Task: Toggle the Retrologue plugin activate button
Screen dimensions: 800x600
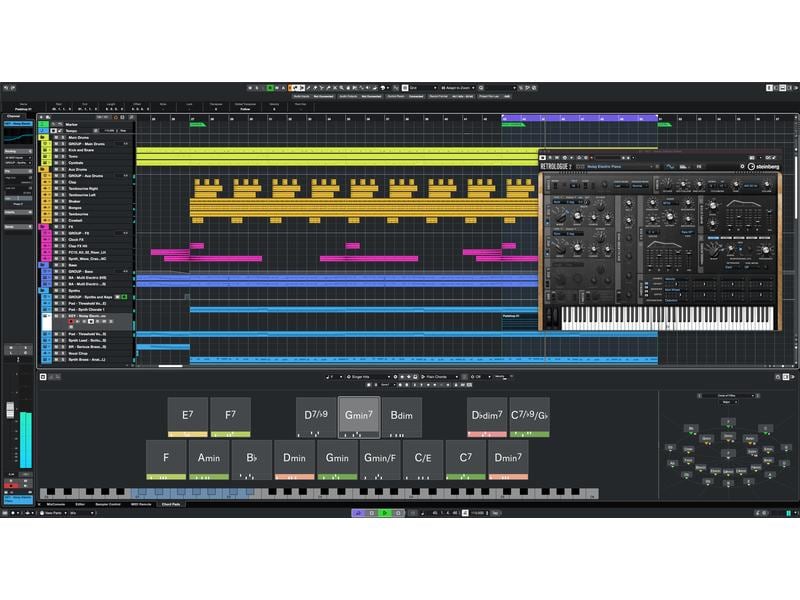Action: tap(543, 158)
